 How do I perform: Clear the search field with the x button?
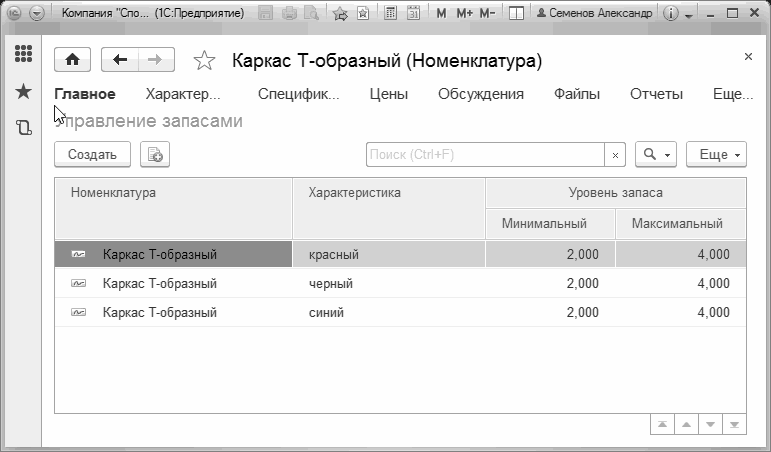pos(615,155)
